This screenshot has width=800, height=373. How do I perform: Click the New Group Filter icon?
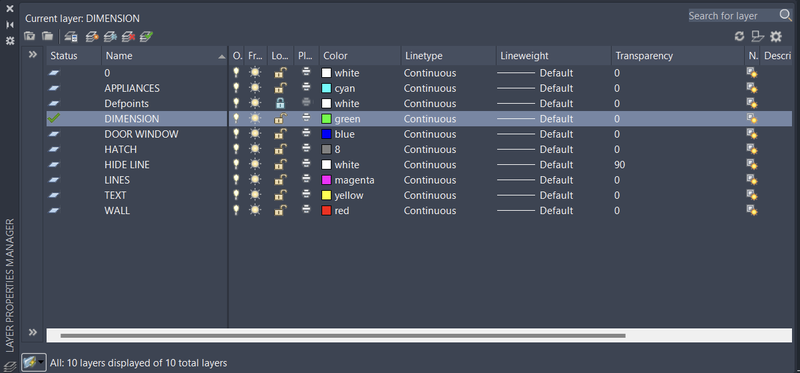pyautogui.click(x=47, y=36)
